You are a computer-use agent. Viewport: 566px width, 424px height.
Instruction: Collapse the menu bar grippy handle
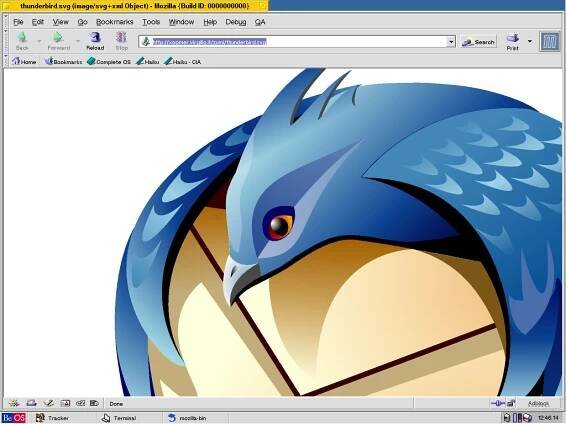pyautogui.click(x=5, y=22)
